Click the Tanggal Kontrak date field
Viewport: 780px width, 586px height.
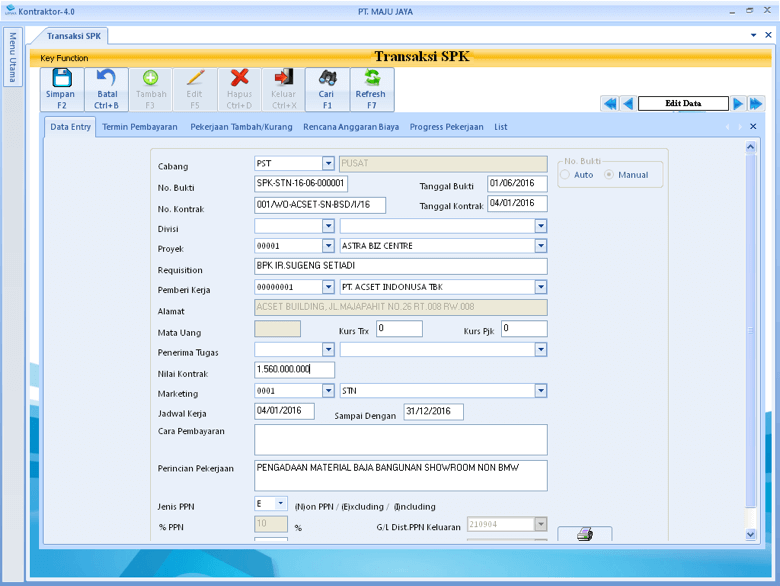517,203
